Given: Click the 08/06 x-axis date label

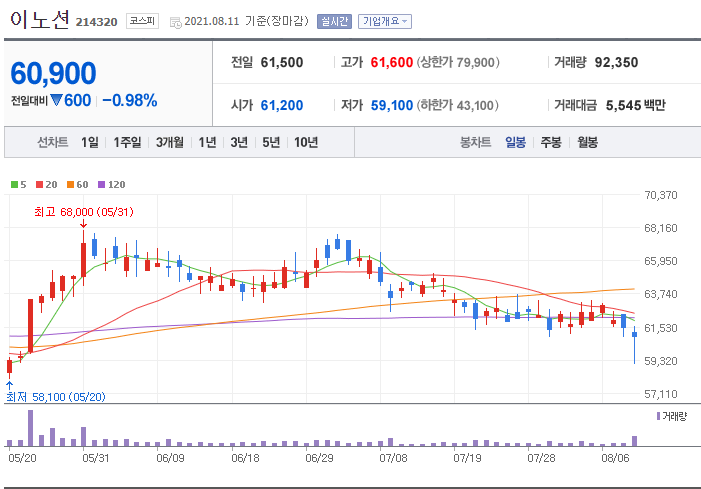Looking at the screenshot, I should (615, 458).
